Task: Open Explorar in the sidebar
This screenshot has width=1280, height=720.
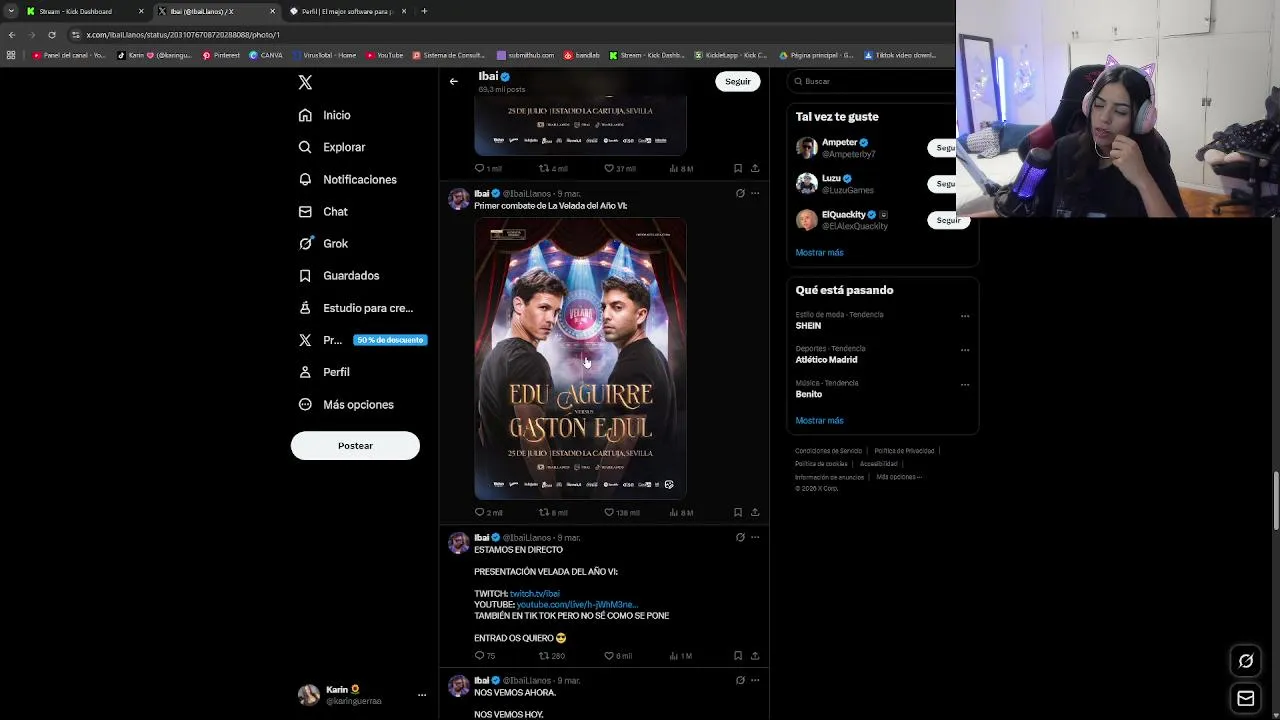Action: coord(332,147)
